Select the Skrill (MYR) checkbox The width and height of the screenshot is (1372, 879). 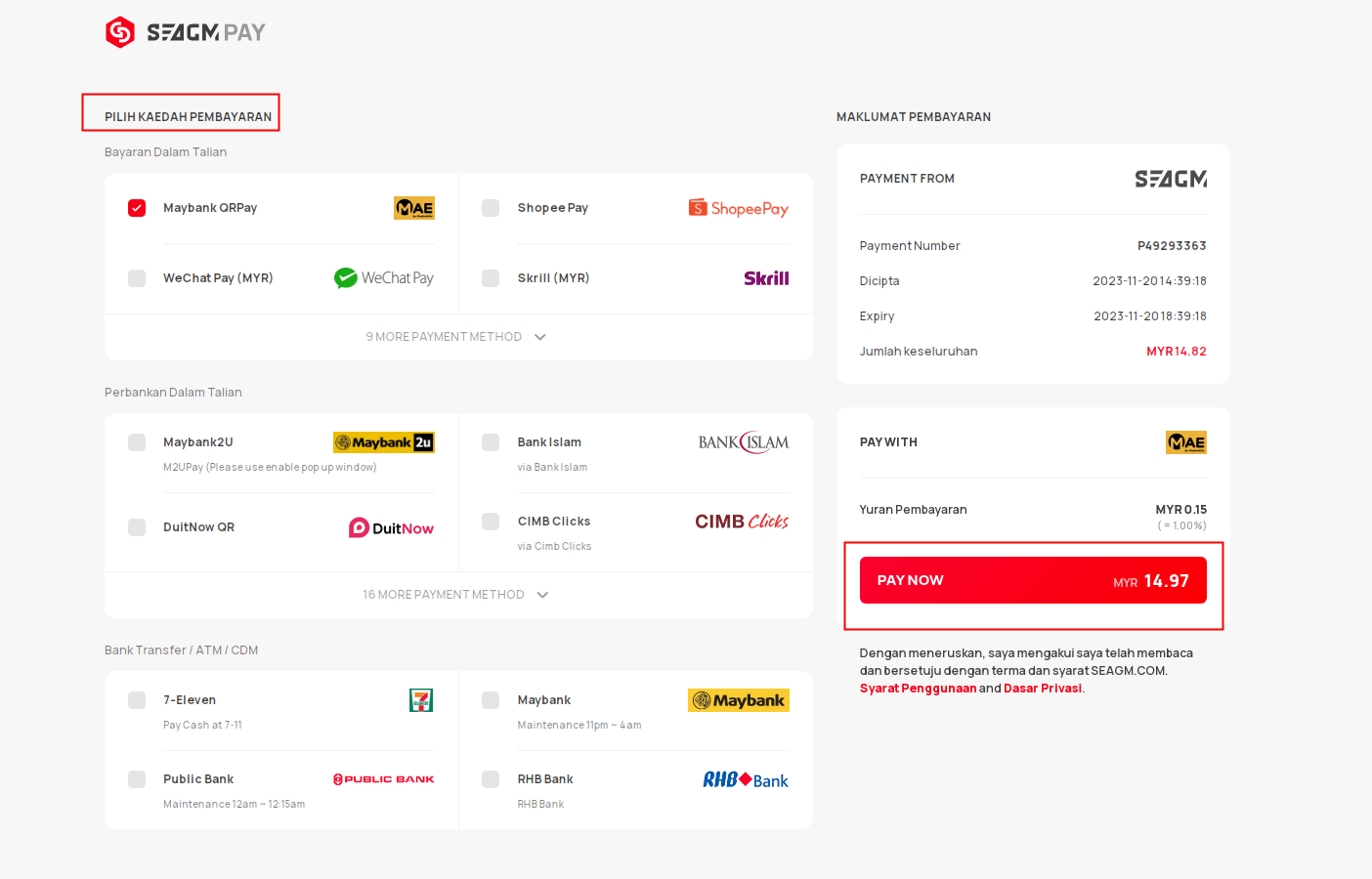click(491, 278)
